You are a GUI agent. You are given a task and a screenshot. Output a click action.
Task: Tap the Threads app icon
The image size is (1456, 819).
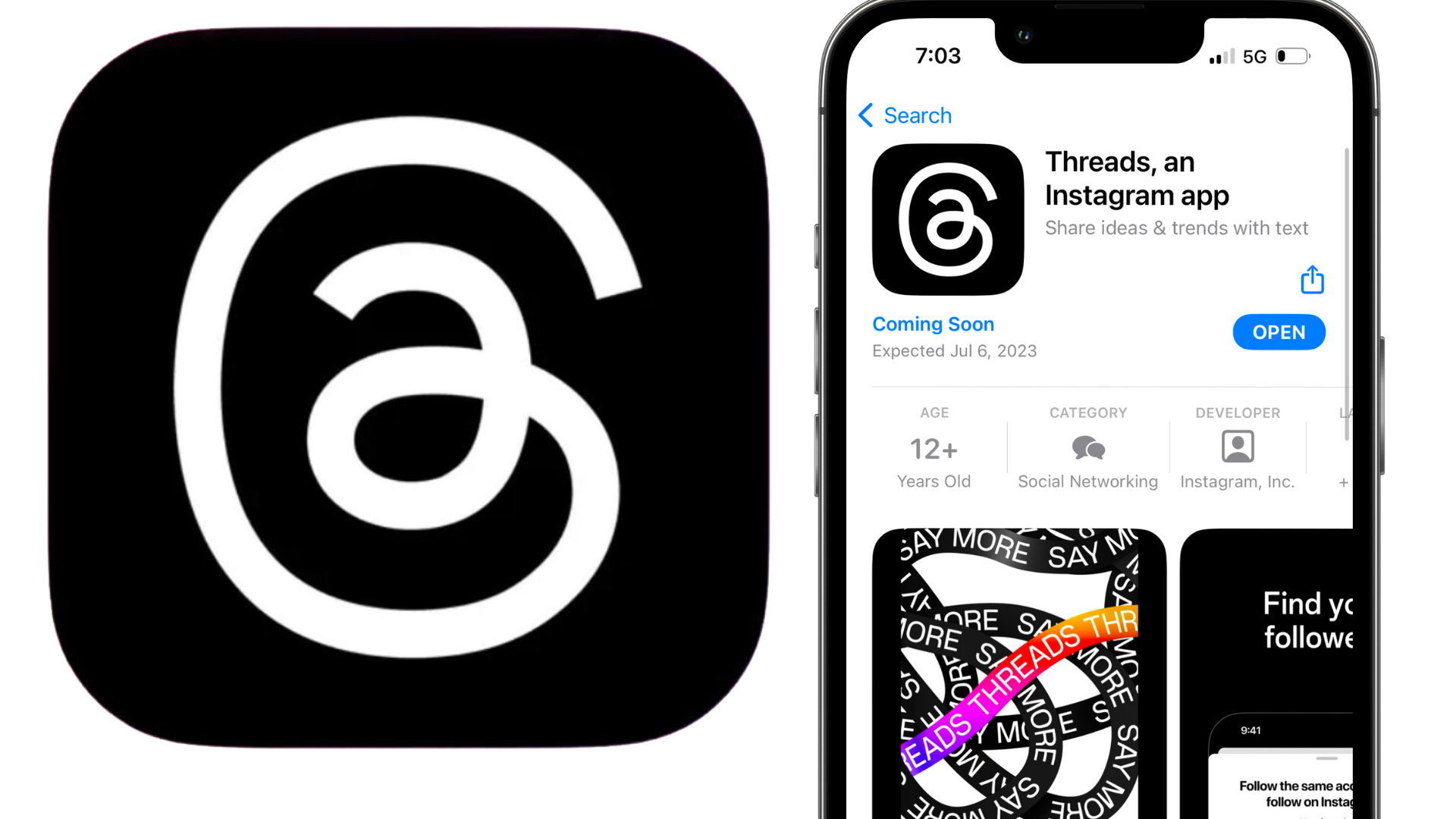coord(949,219)
